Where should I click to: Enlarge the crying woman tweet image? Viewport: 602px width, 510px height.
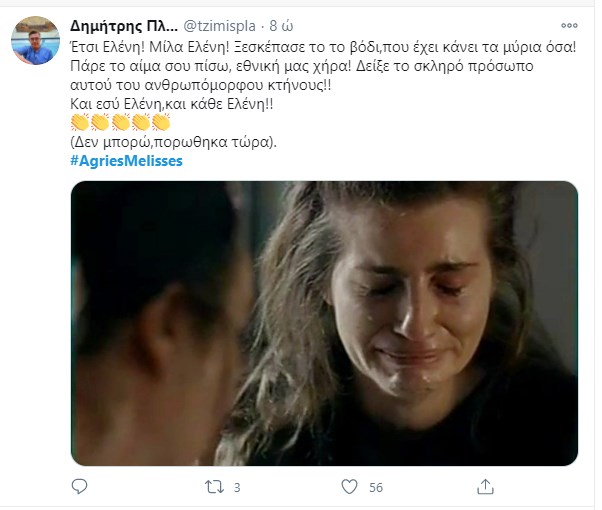pos(324,323)
